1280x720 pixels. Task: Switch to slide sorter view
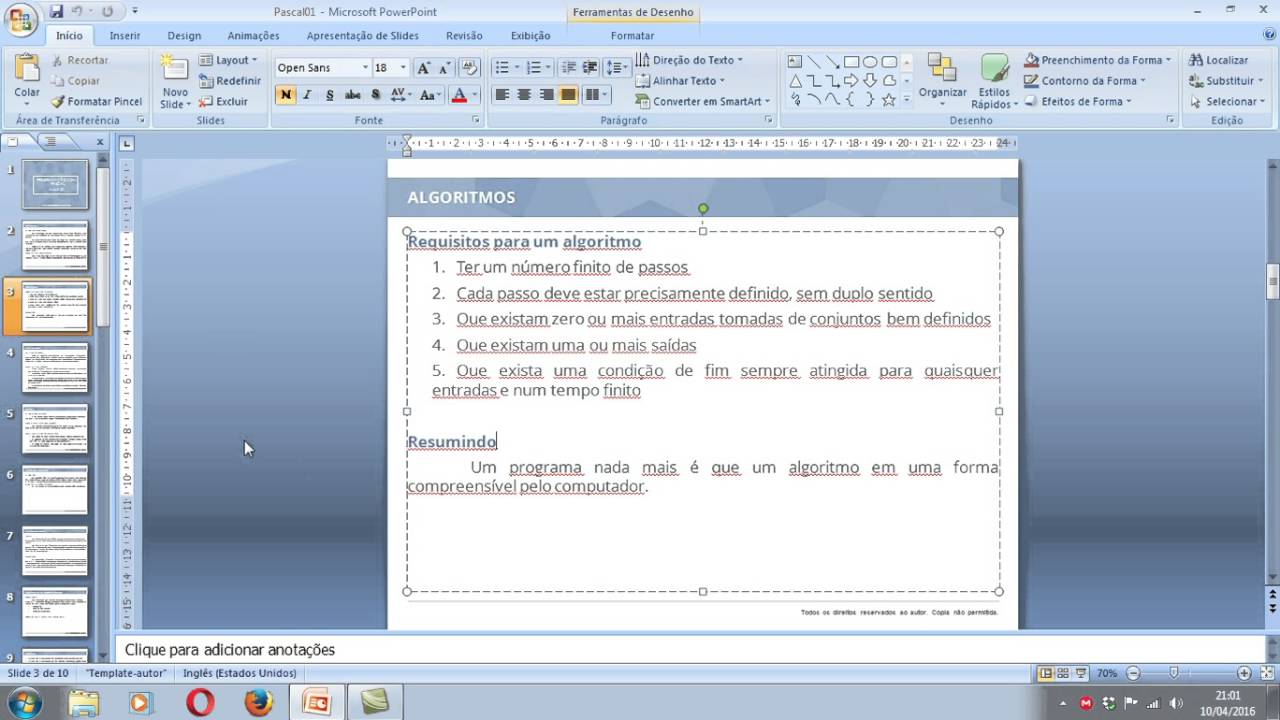pyautogui.click(x=1062, y=674)
